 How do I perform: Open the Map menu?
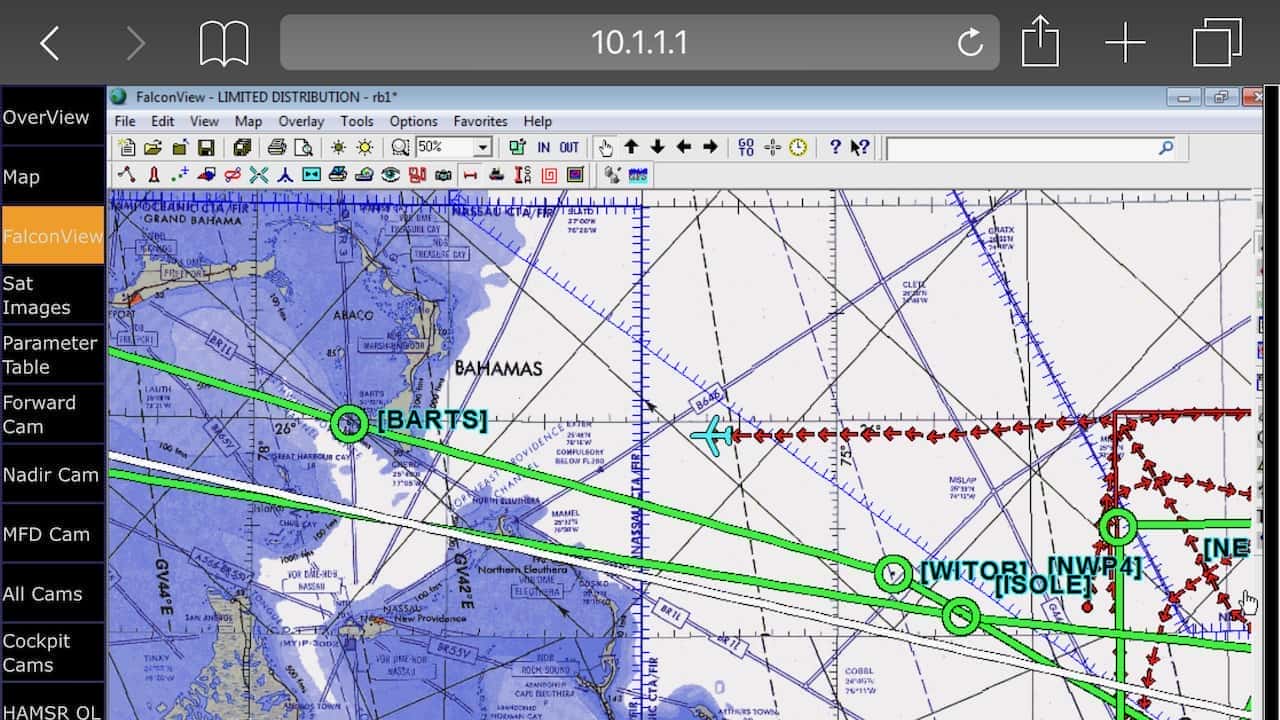(x=248, y=121)
